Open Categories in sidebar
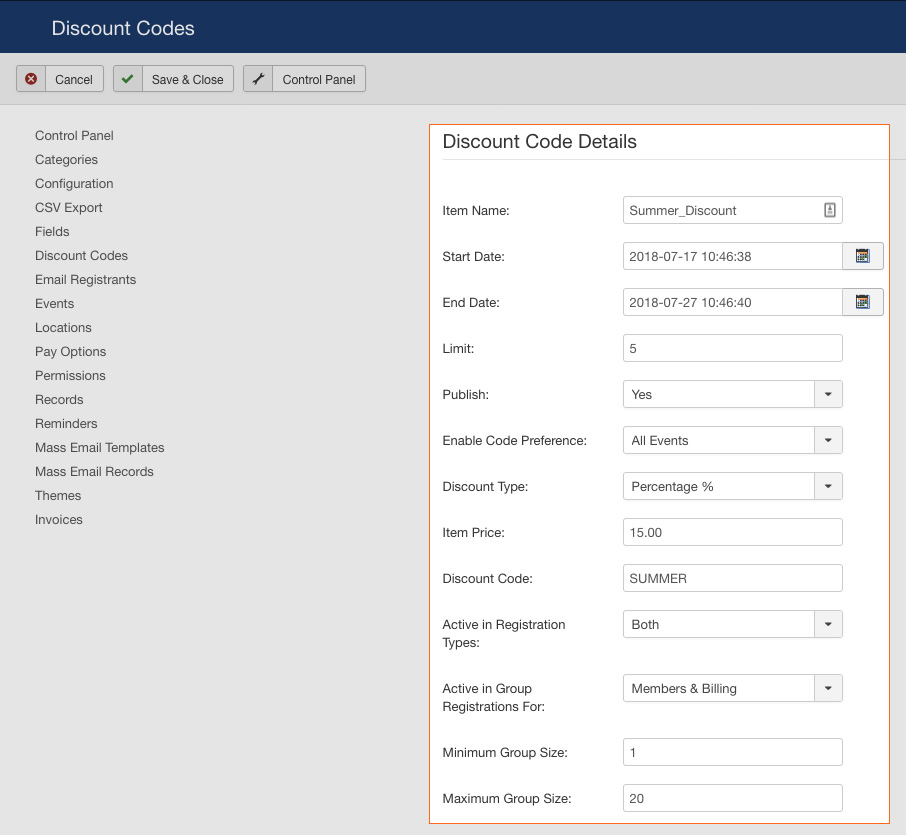The image size is (906, 835). (66, 159)
